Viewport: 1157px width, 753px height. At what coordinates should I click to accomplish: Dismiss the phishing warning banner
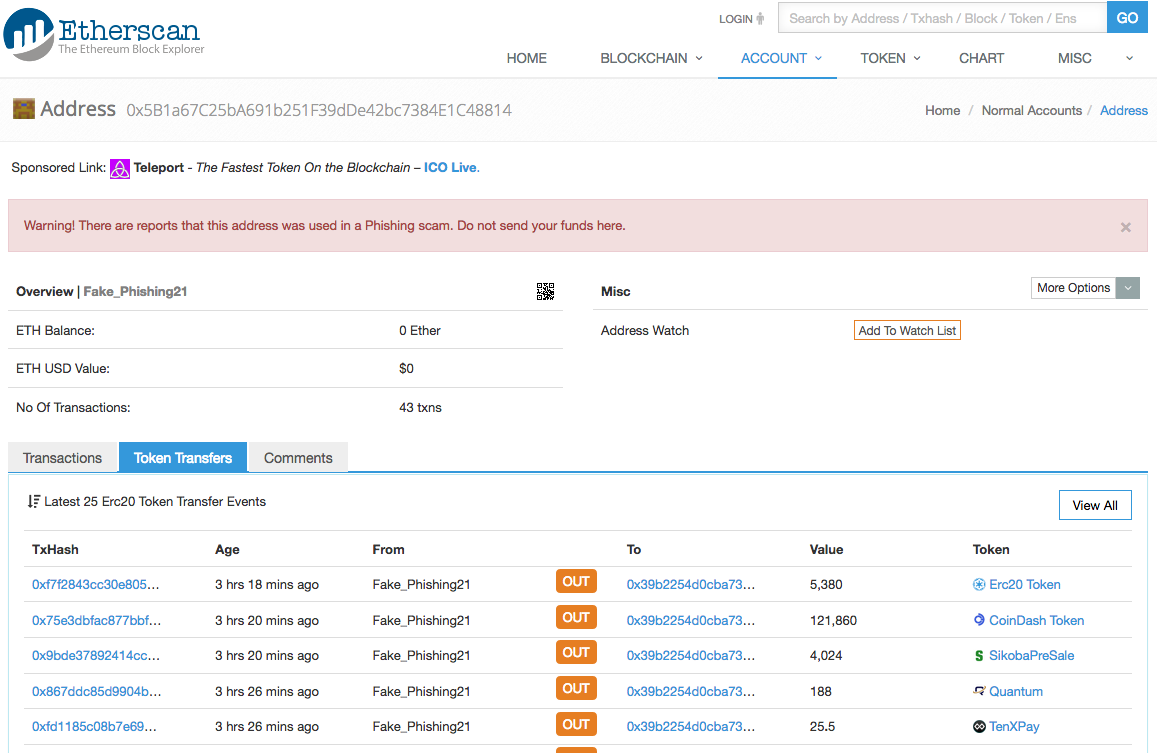coord(1125,227)
